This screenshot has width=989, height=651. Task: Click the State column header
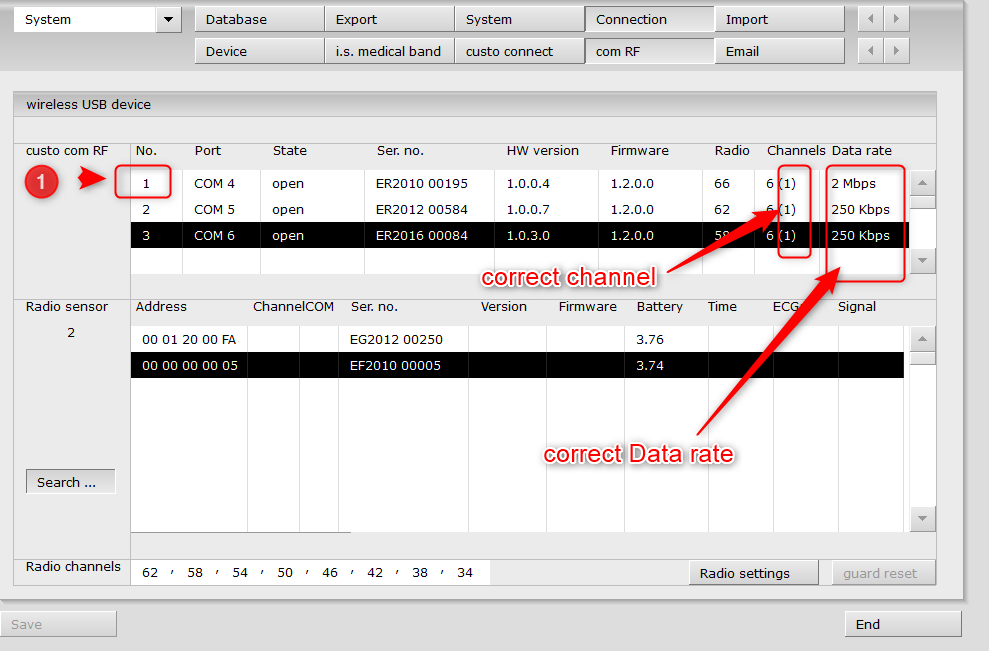[x=290, y=151]
